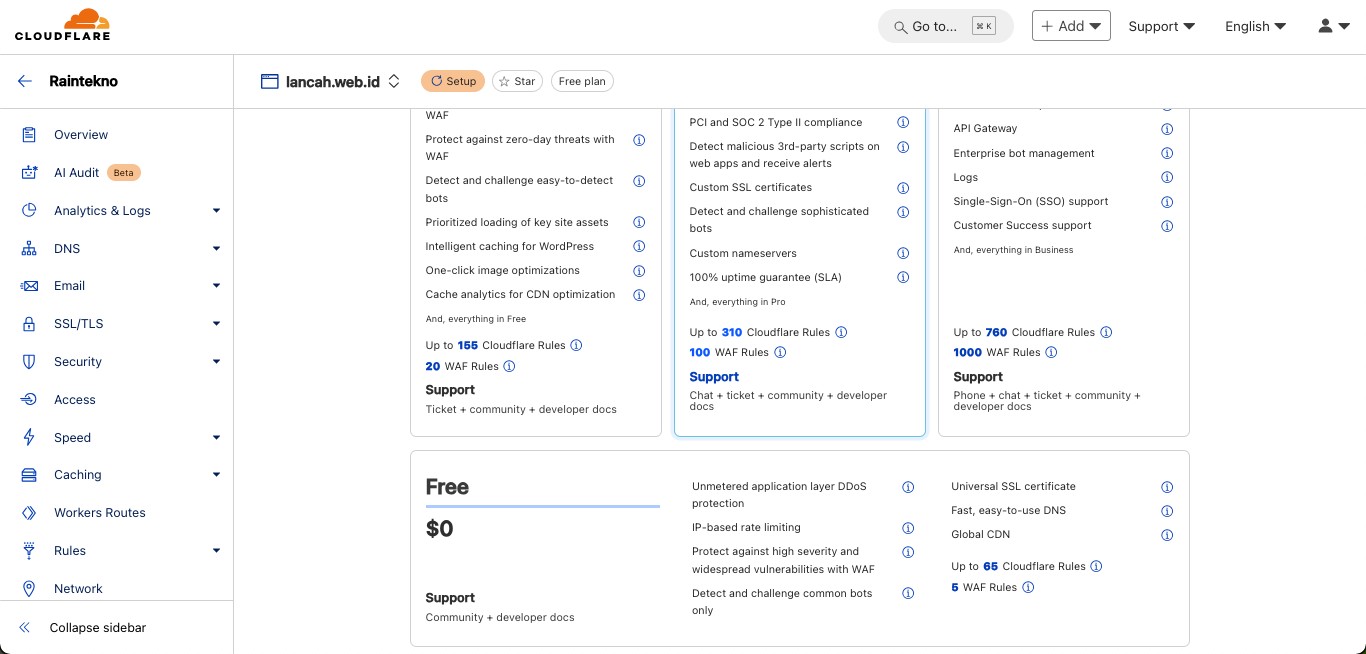1366x654 pixels.
Task: Click info icon for IP-based rate limiting
Action: click(x=908, y=528)
